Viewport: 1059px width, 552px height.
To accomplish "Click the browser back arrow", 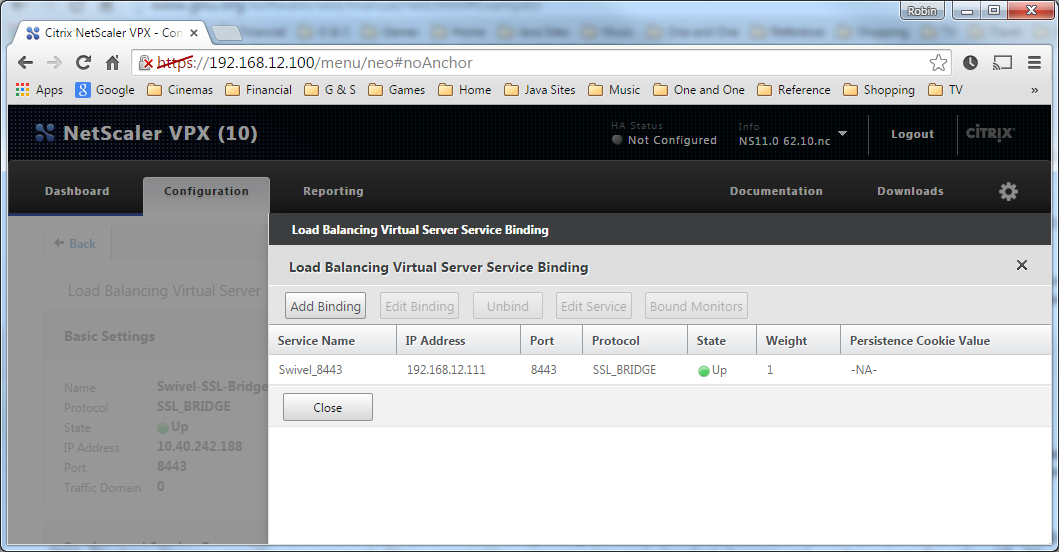I will (x=26, y=63).
